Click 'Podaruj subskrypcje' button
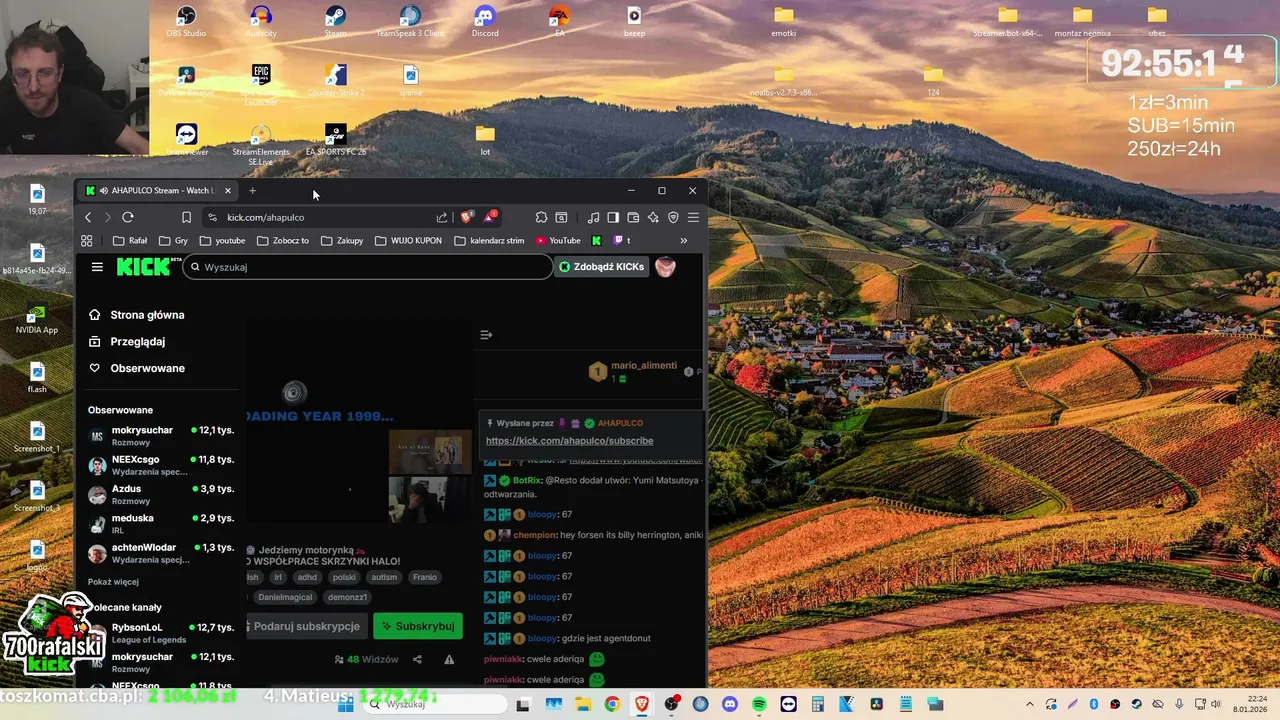The image size is (1280, 720). 307,626
